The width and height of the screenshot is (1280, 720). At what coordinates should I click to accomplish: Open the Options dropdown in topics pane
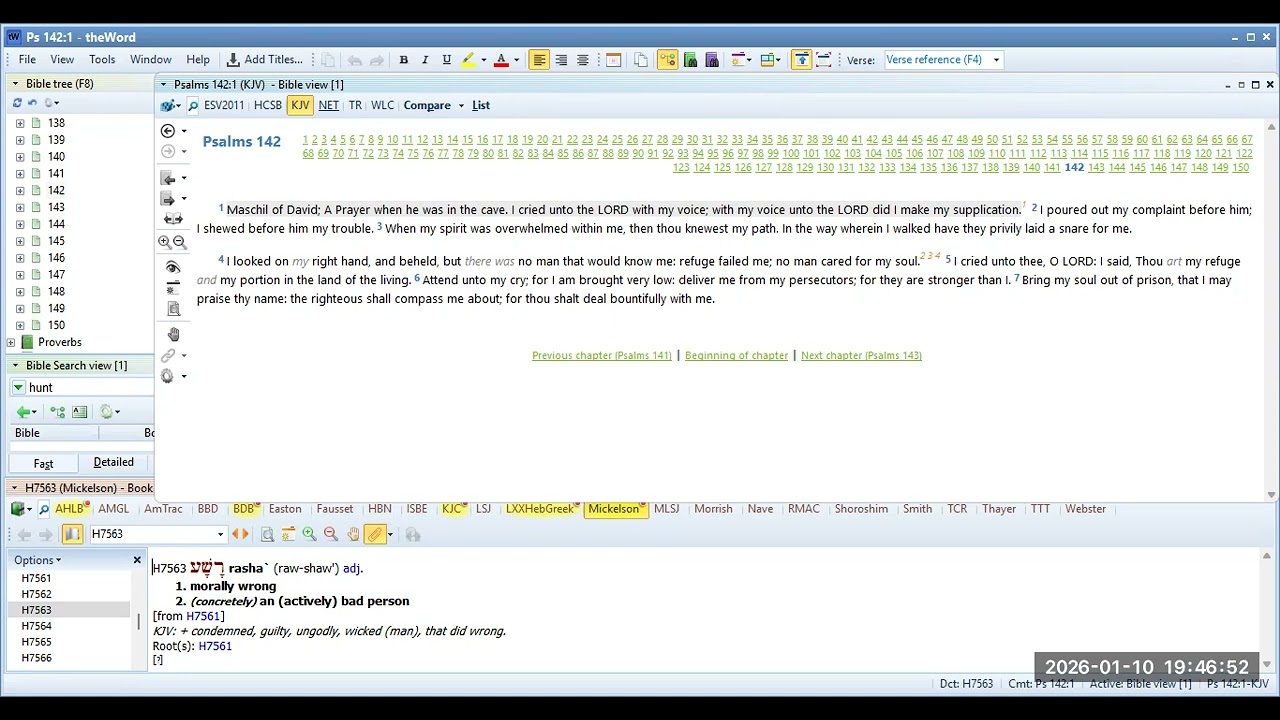coord(37,561)
